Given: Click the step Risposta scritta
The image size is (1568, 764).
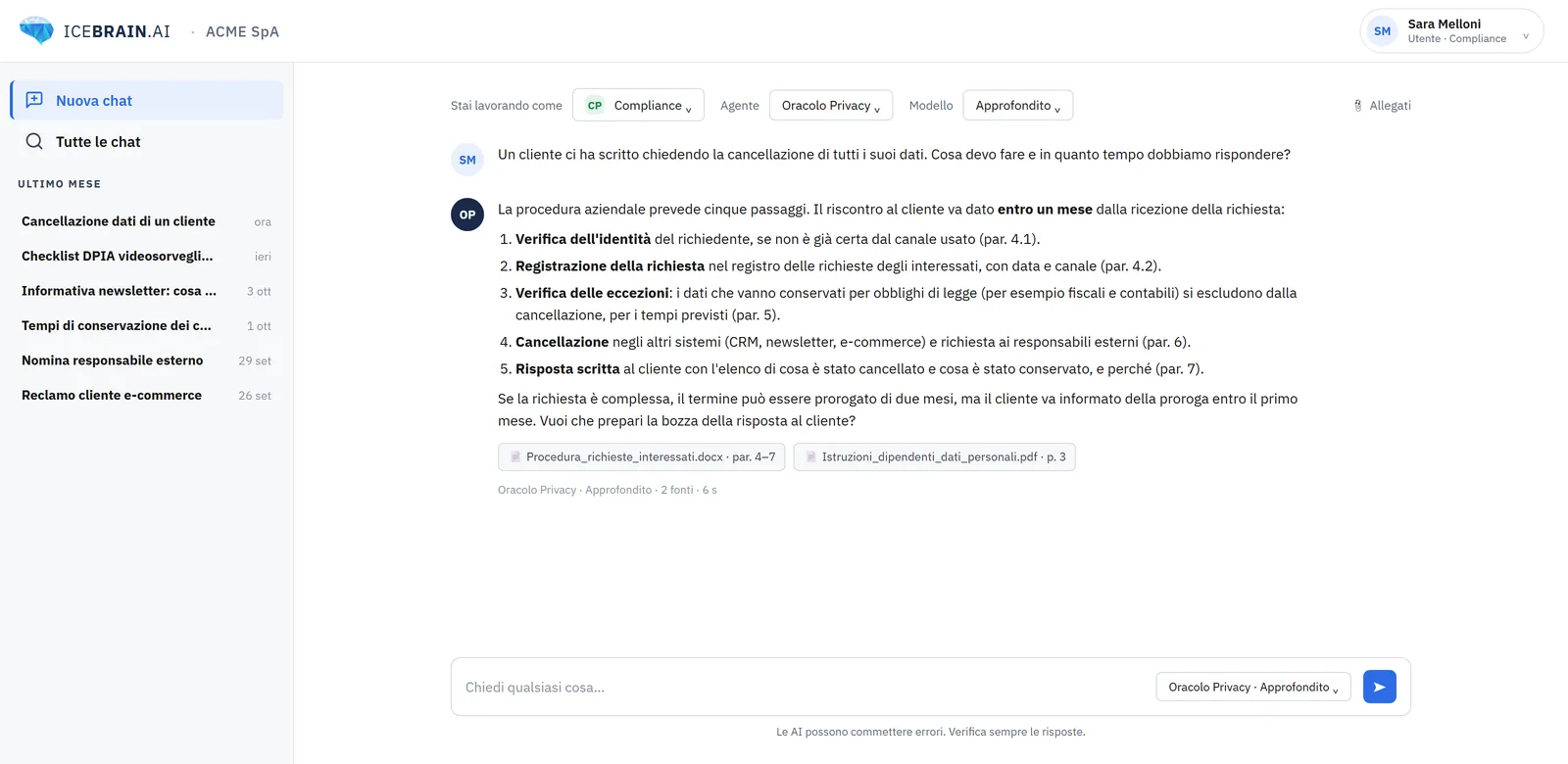Looking at the screenshot, I should [567, 369].
